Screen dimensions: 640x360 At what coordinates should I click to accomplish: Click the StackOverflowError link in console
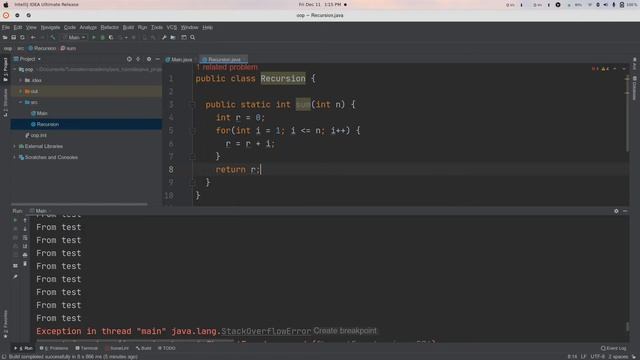point(266,331)
